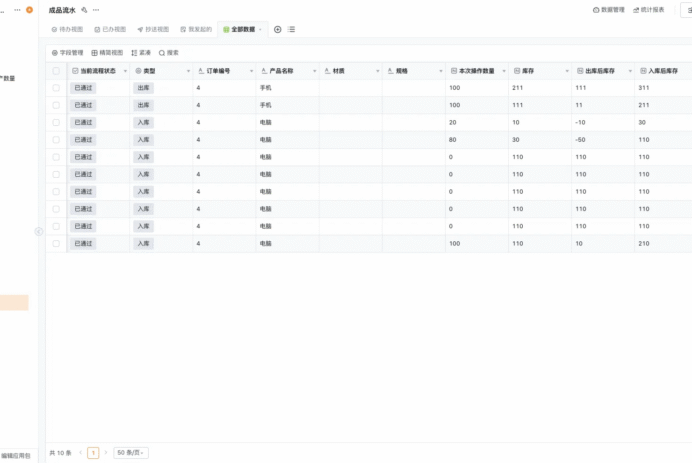
Task: Click the 紧凑 row density option
Action: [141, 53]
